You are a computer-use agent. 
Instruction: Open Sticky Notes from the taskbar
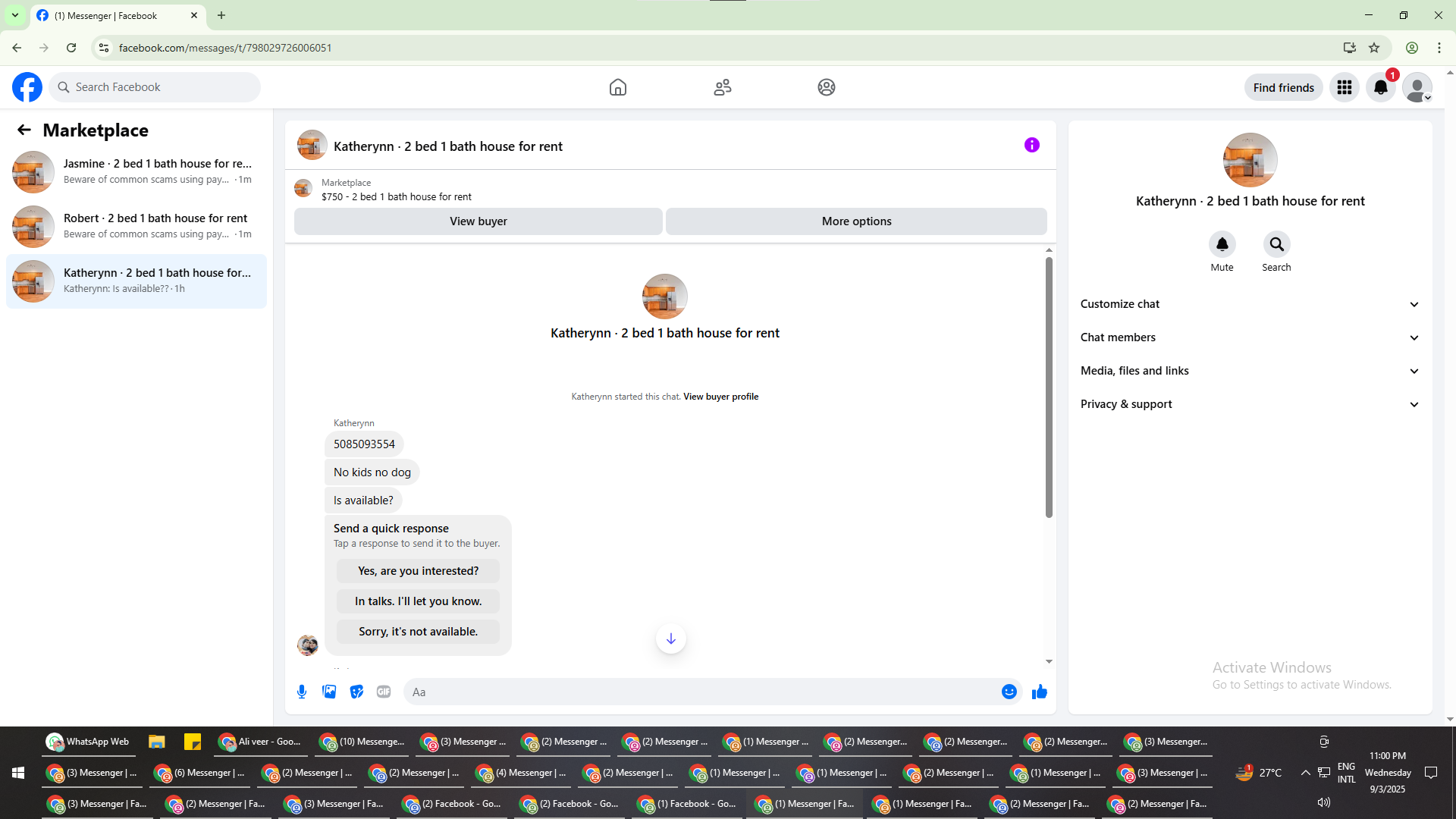tap(193, 742)
